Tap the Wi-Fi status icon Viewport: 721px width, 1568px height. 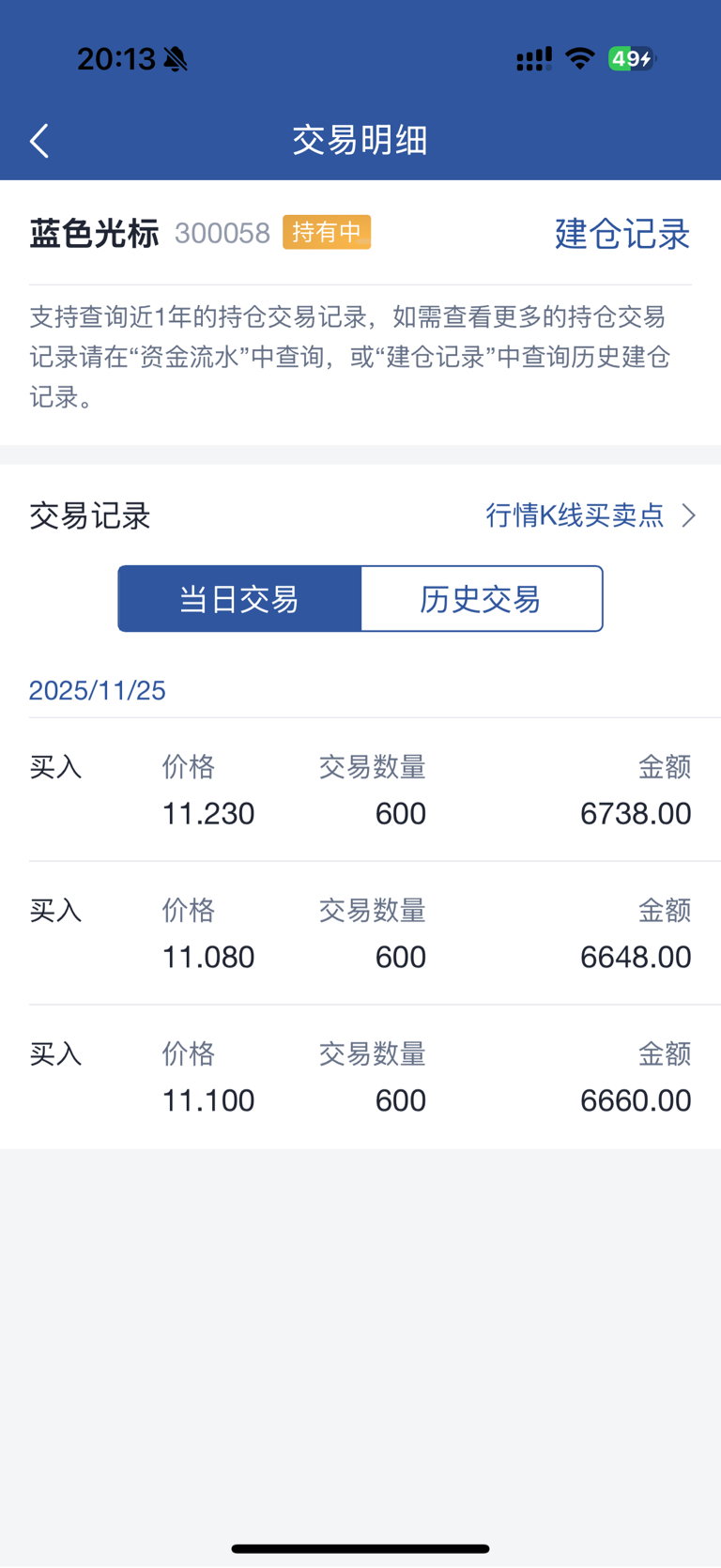tap(580, 58)
